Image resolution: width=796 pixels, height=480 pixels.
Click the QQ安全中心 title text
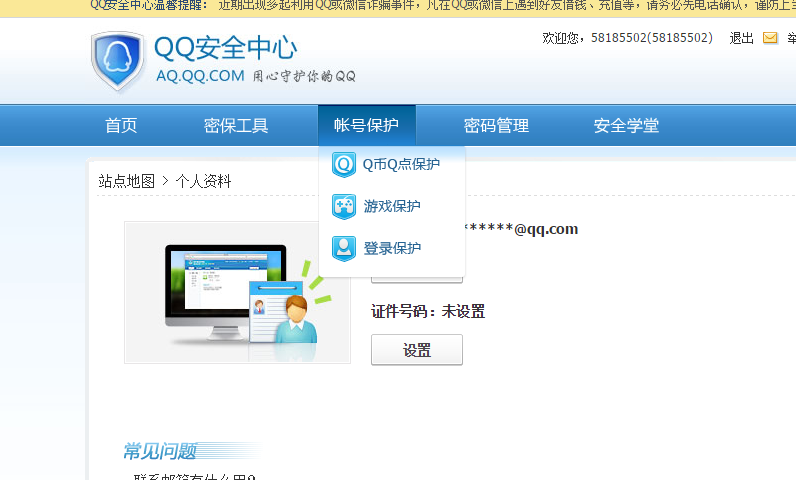pos(225,48)
